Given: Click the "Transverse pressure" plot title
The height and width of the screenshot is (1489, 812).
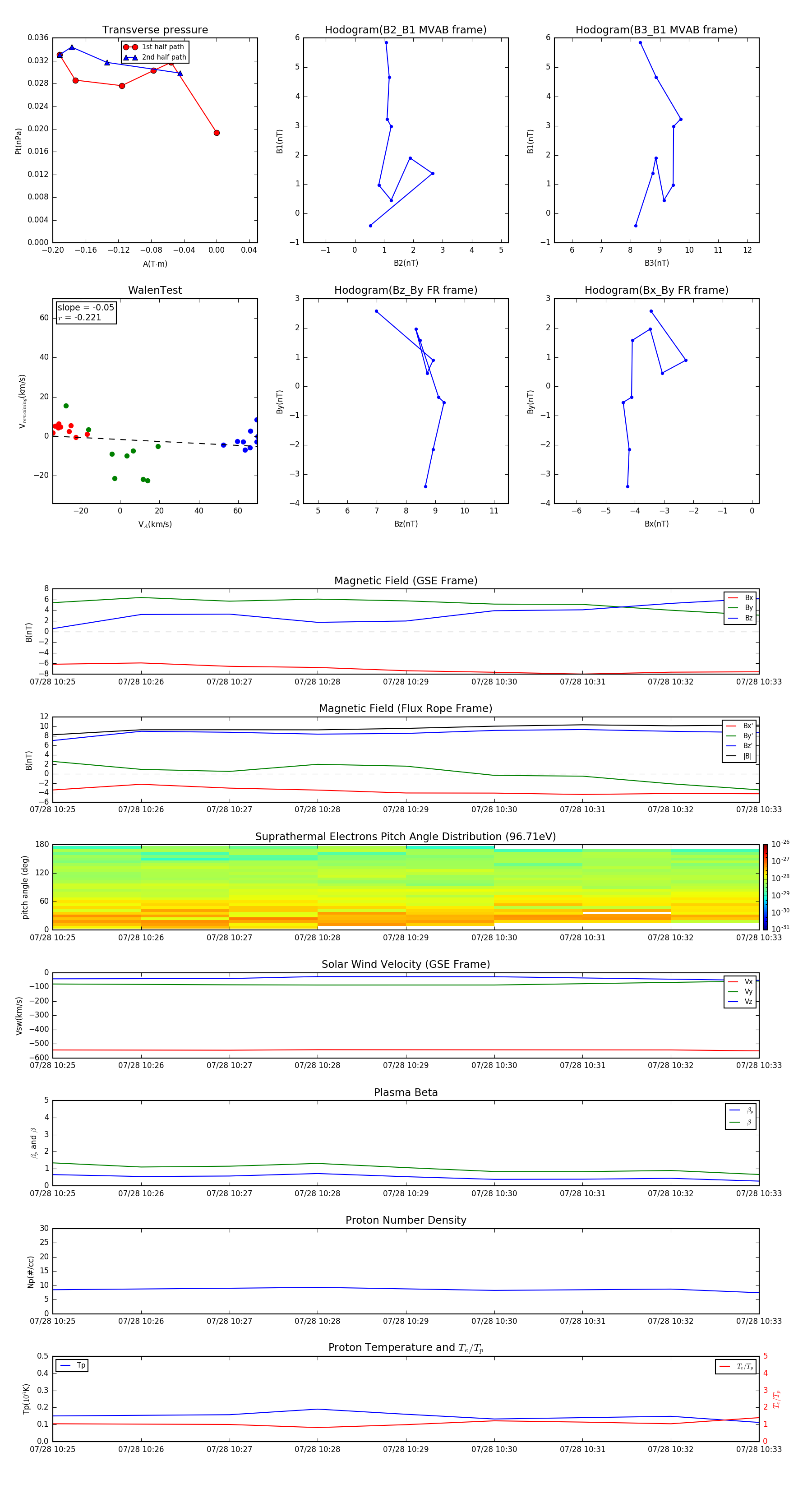Looking at the screenshot, I should tap(155, 29).
